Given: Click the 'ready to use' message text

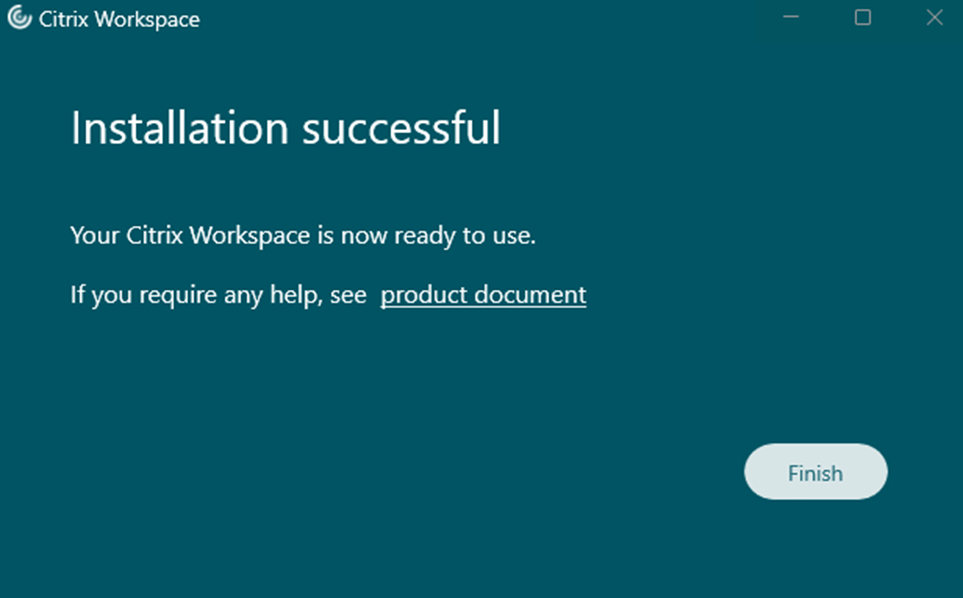Looking at the screenshot, I should point(303,236).
